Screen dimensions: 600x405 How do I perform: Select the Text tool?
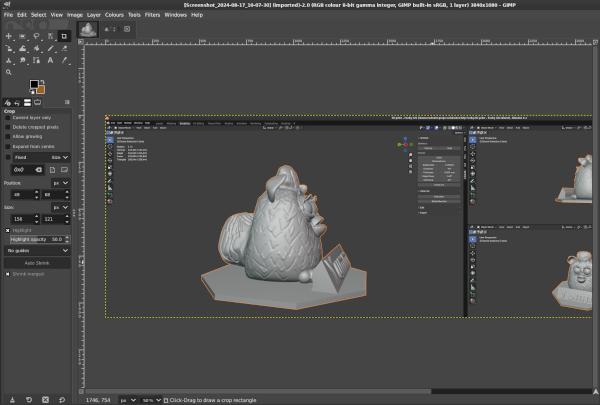50,60
